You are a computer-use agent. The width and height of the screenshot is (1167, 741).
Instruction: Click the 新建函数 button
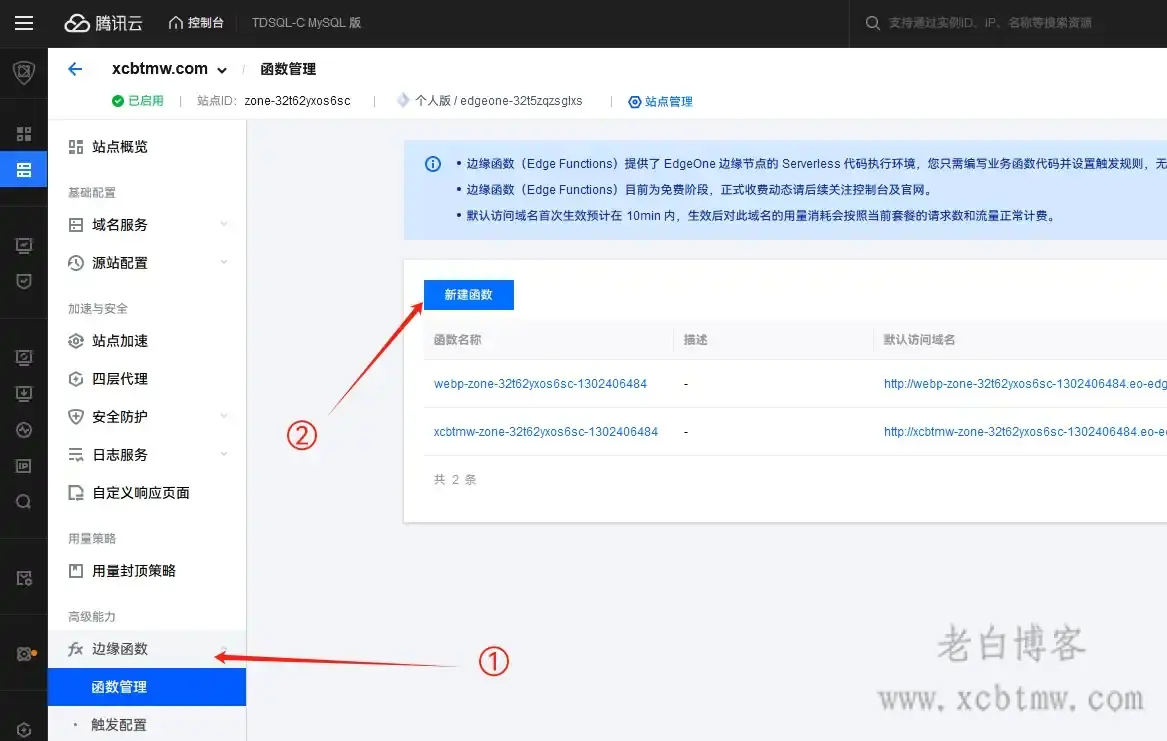(469, 294)
